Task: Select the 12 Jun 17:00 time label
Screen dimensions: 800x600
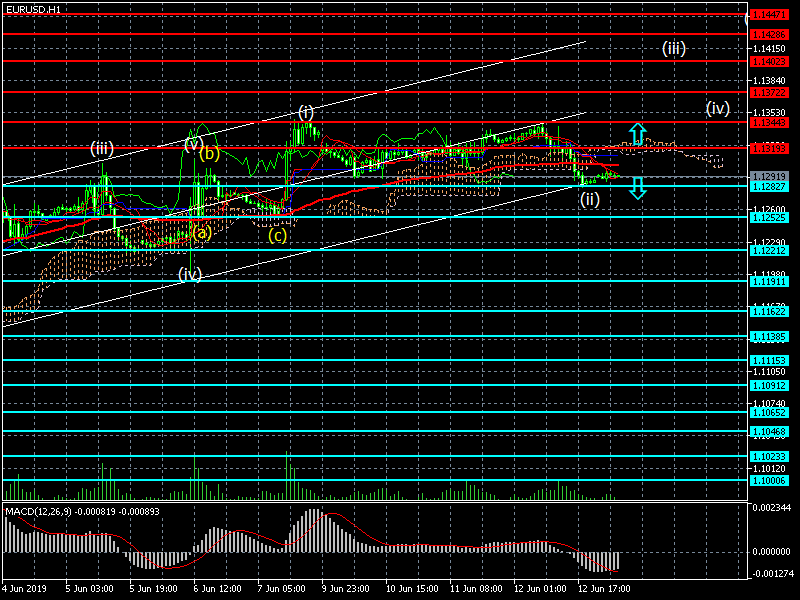Action: tap(604, 589)
